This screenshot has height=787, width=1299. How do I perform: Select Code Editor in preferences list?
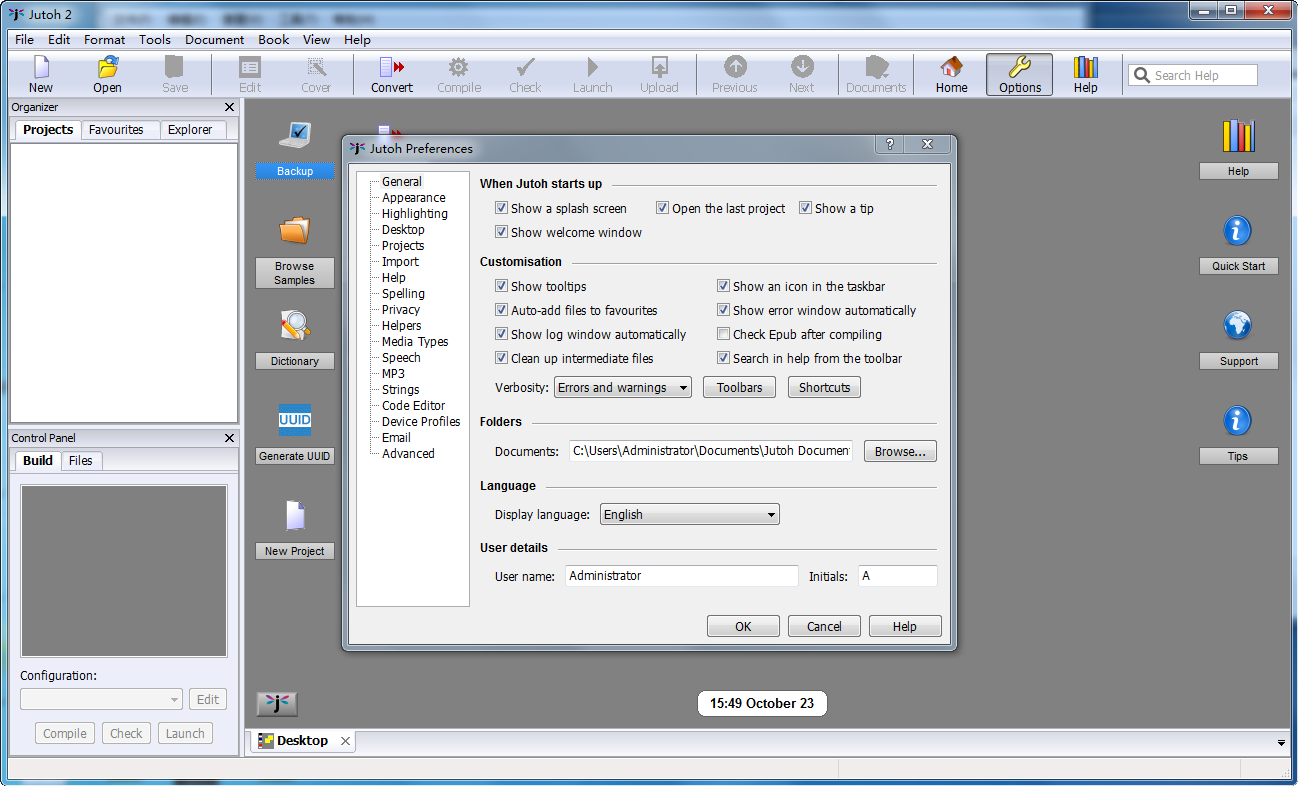pos(413,406)
